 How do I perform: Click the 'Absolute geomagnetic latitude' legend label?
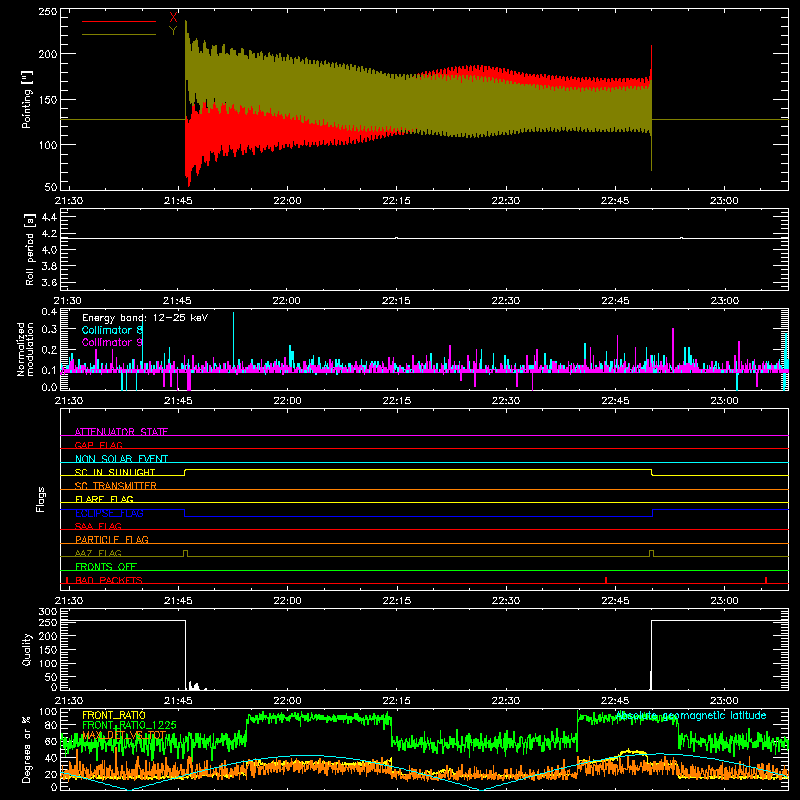[691, 715]
